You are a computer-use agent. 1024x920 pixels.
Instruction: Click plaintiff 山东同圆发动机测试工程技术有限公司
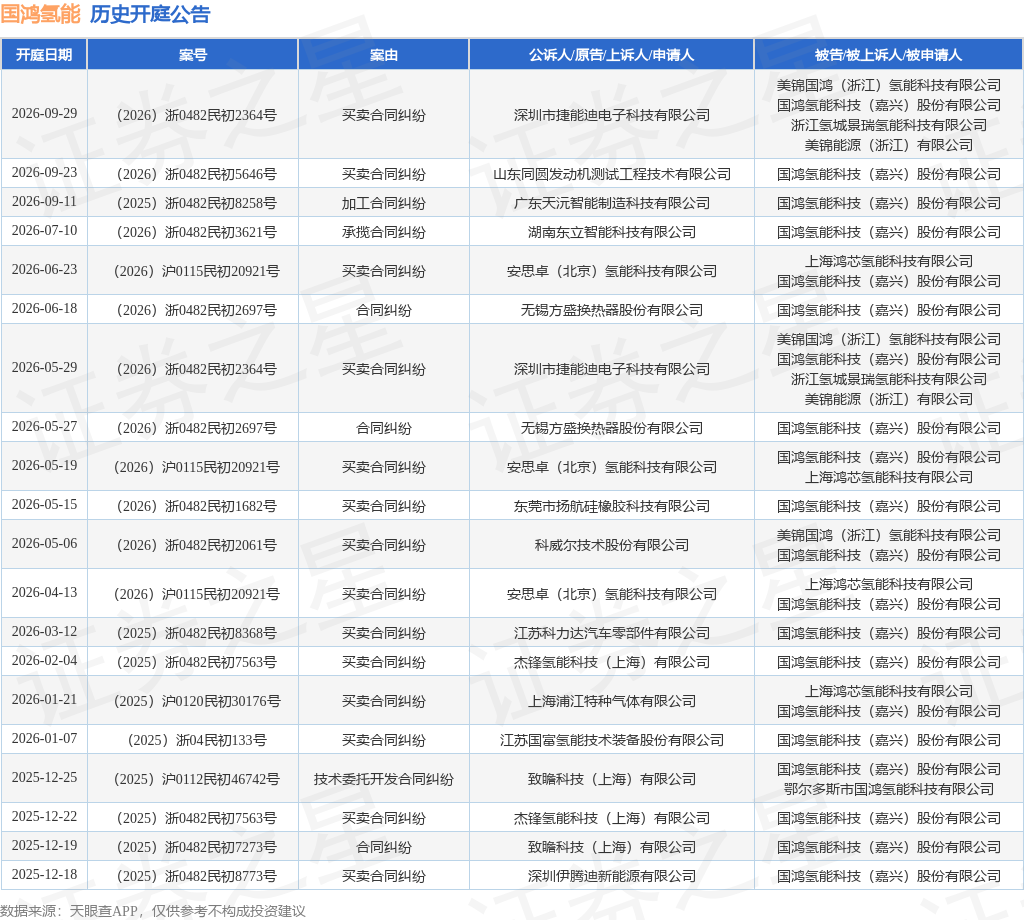[611, 174]
